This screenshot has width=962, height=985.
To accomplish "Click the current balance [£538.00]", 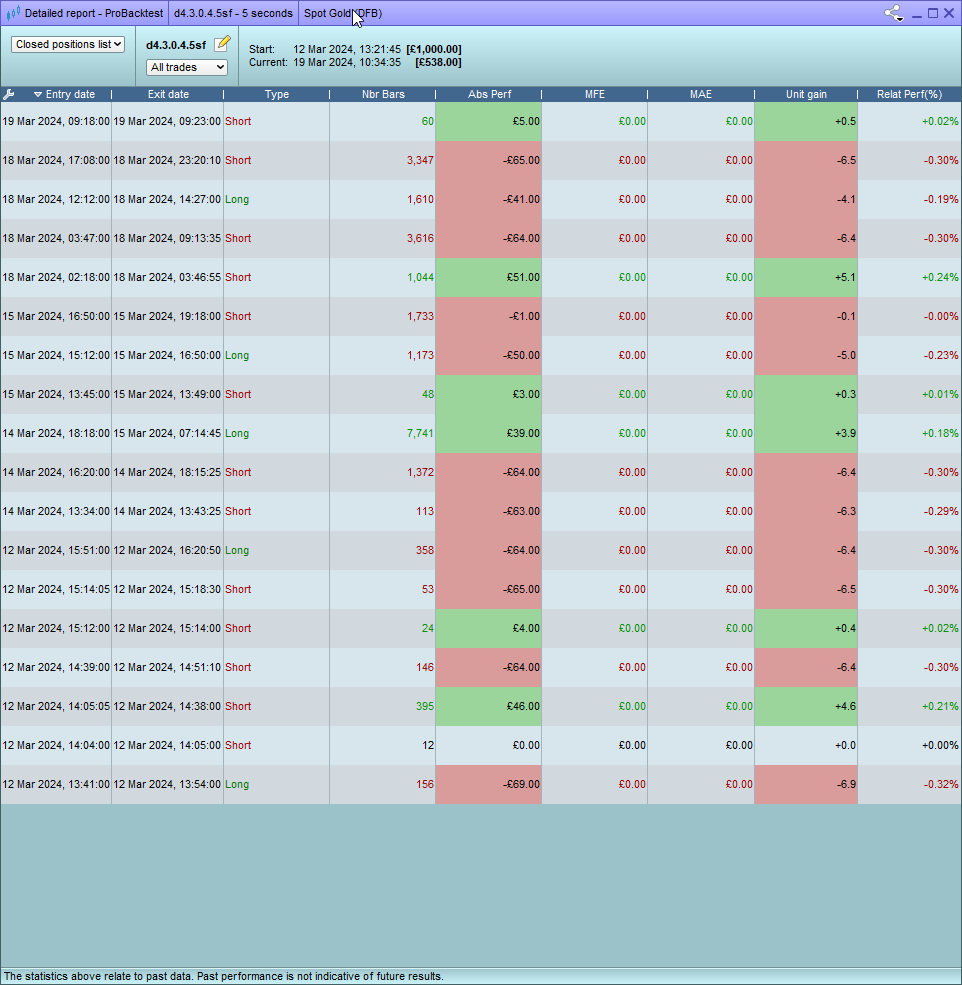I will [x=438, y=62].
